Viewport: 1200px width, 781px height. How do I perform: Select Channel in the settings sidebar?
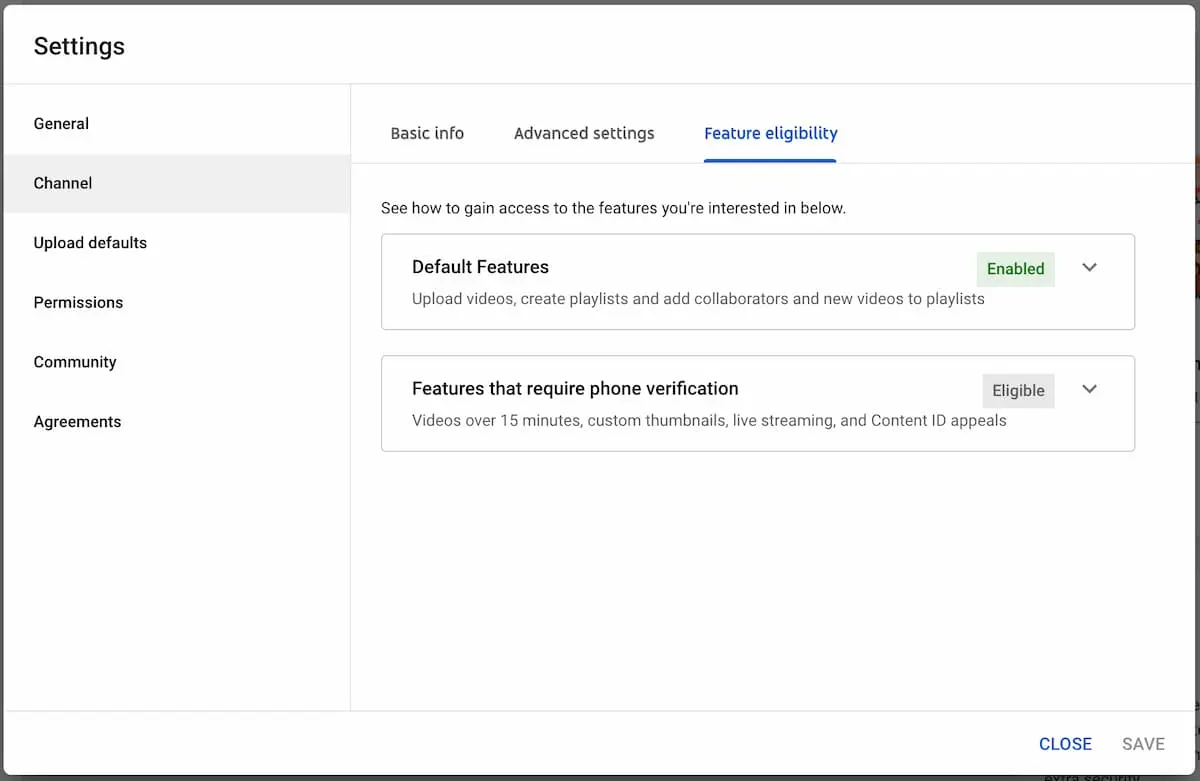[x=63, y=184]
